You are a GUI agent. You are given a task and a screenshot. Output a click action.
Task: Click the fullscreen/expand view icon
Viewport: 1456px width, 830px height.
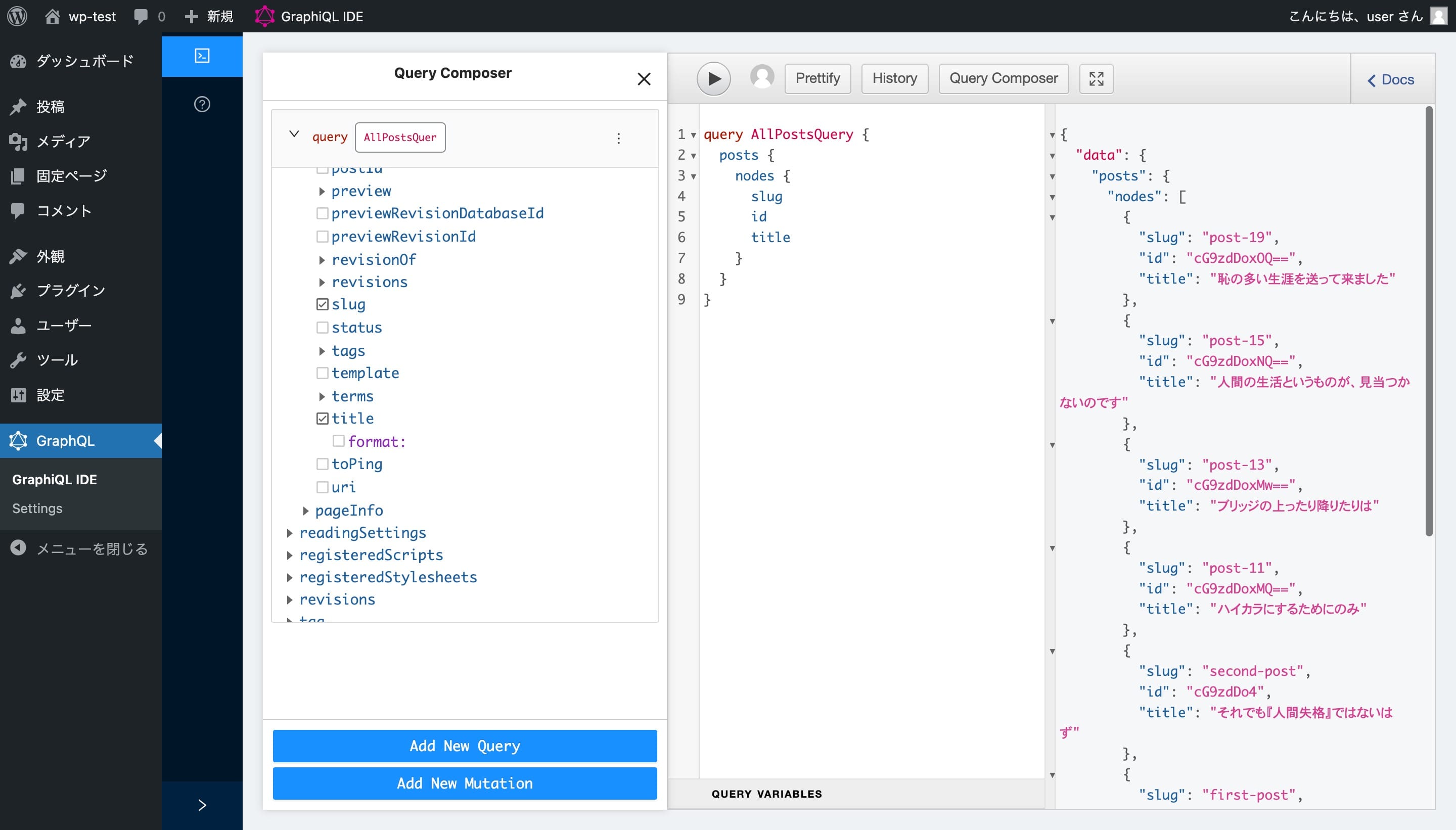(1096, 78)
